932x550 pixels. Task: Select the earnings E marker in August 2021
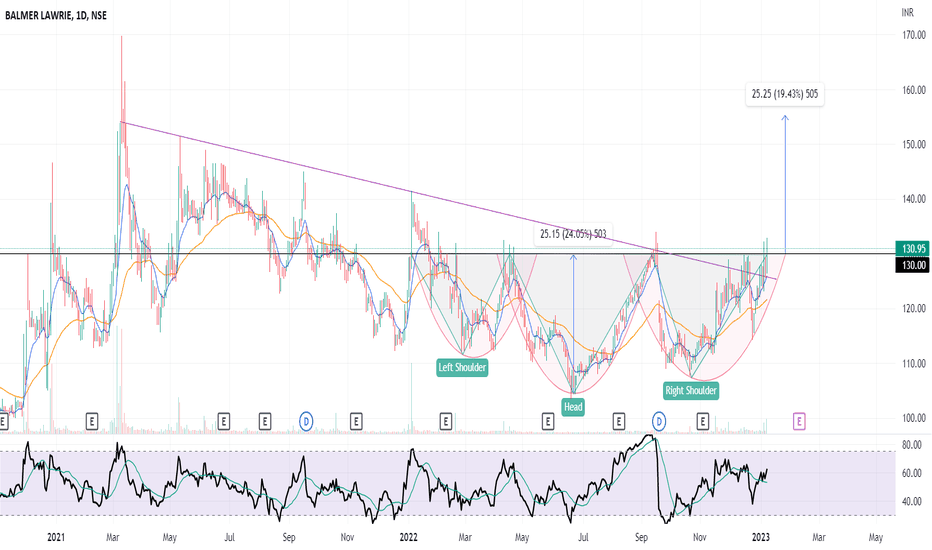point(265,422)
